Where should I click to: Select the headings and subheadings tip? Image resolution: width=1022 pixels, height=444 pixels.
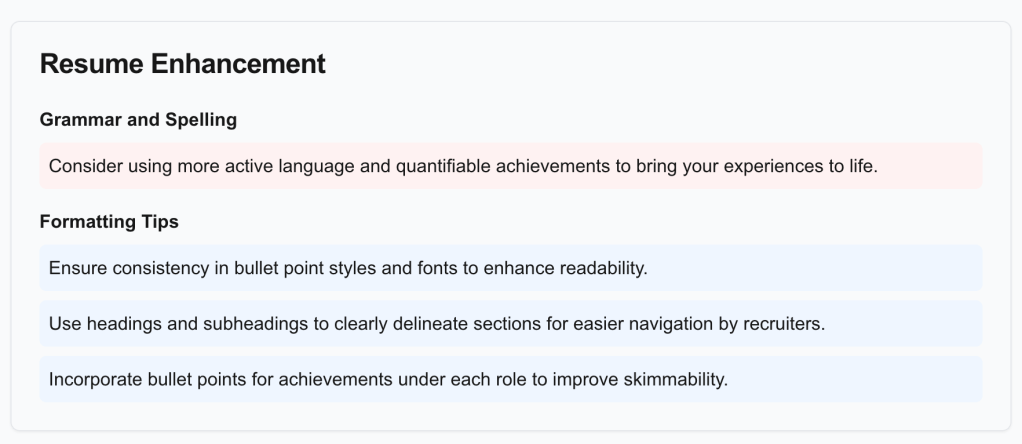point(510,324)
